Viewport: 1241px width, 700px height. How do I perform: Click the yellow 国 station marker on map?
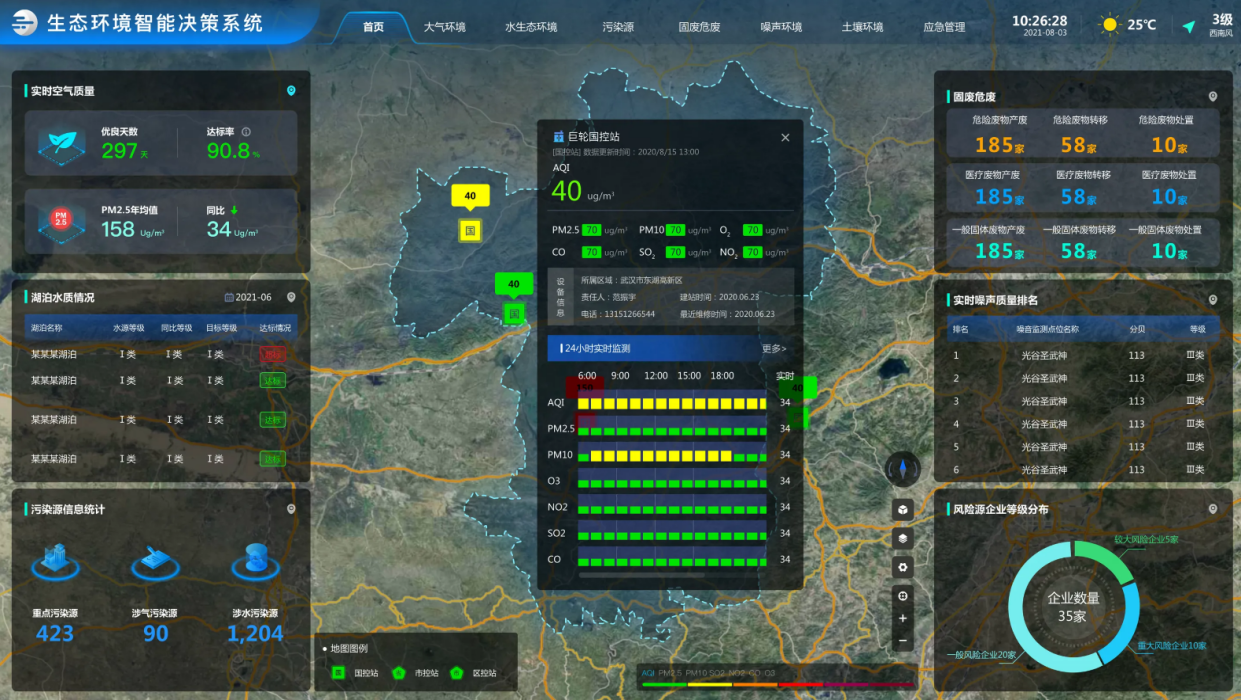tap(470, 231)
